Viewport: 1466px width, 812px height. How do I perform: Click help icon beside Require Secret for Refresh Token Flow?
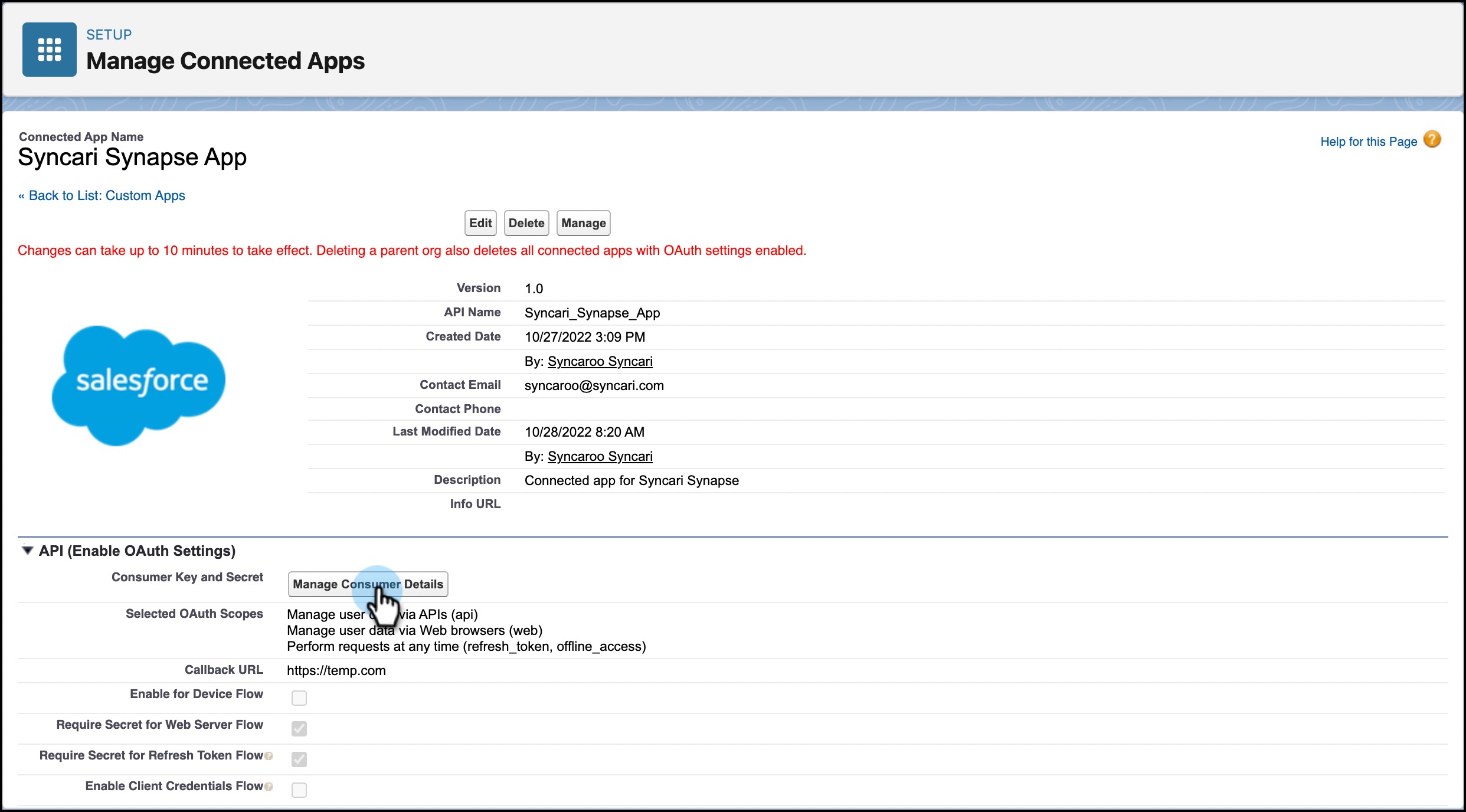(269, 756)
